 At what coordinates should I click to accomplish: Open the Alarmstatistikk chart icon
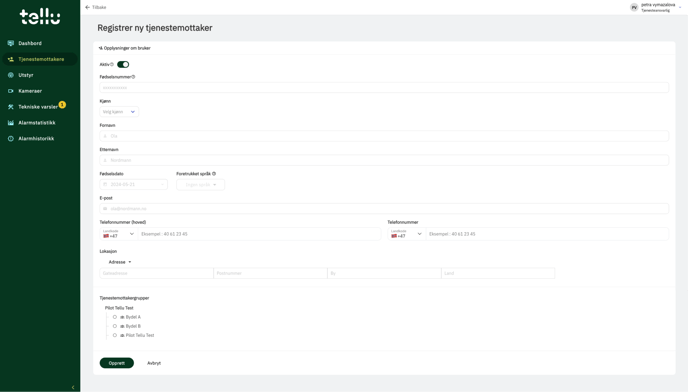11,123
